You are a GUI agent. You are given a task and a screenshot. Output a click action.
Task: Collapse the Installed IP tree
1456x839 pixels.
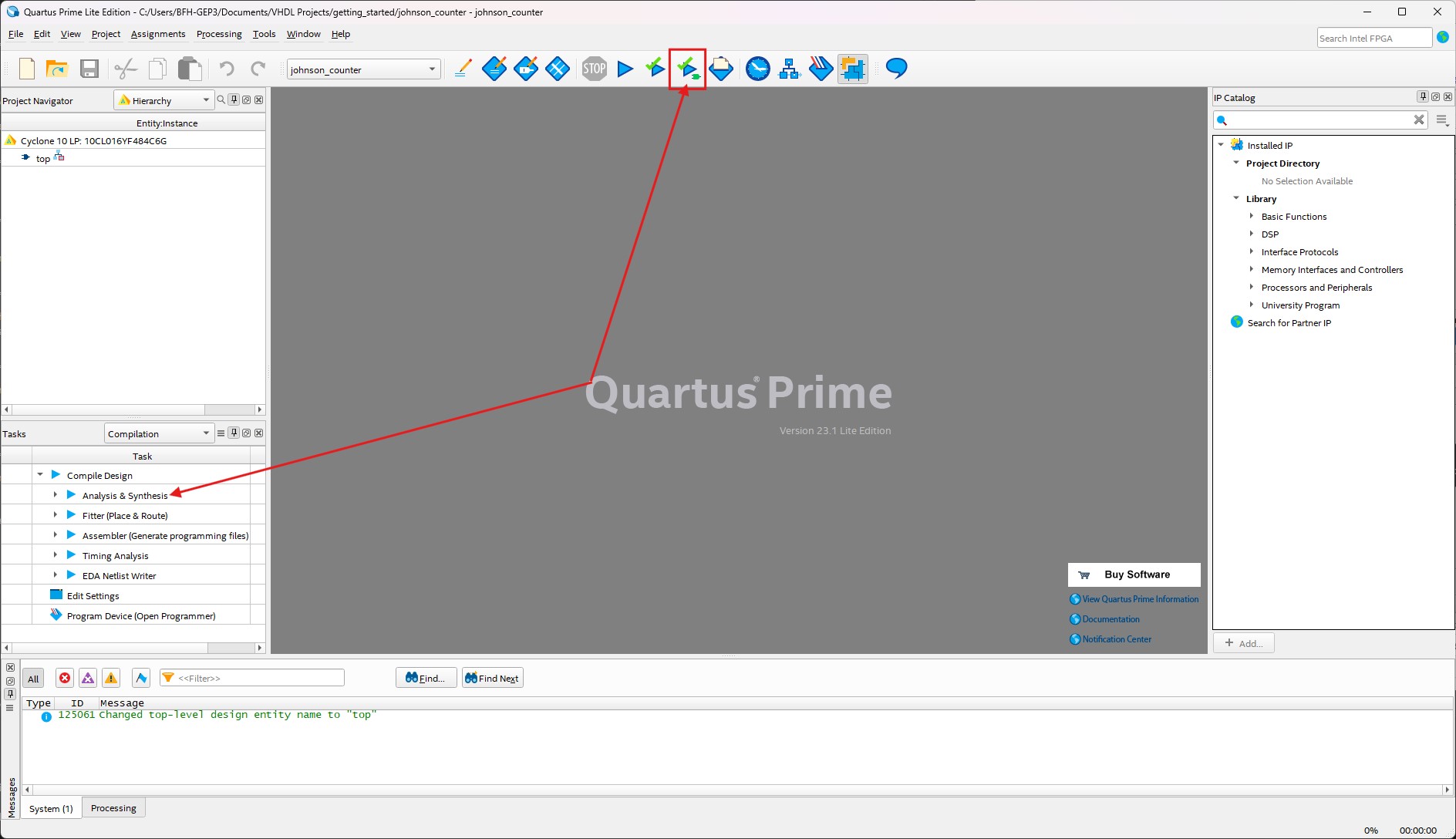point(1221,145)
